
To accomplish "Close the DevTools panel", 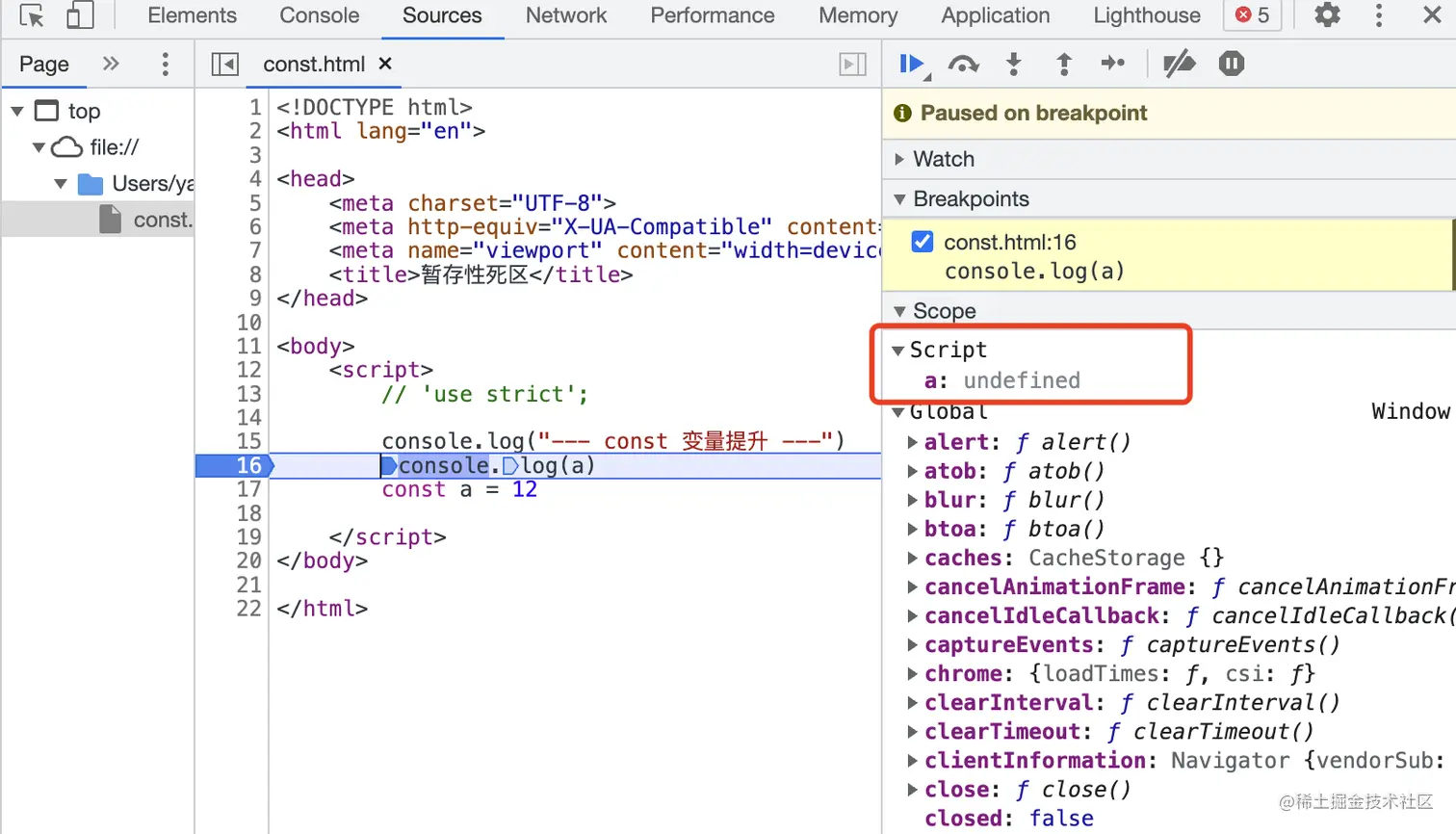I will (x=1432, y=15).
